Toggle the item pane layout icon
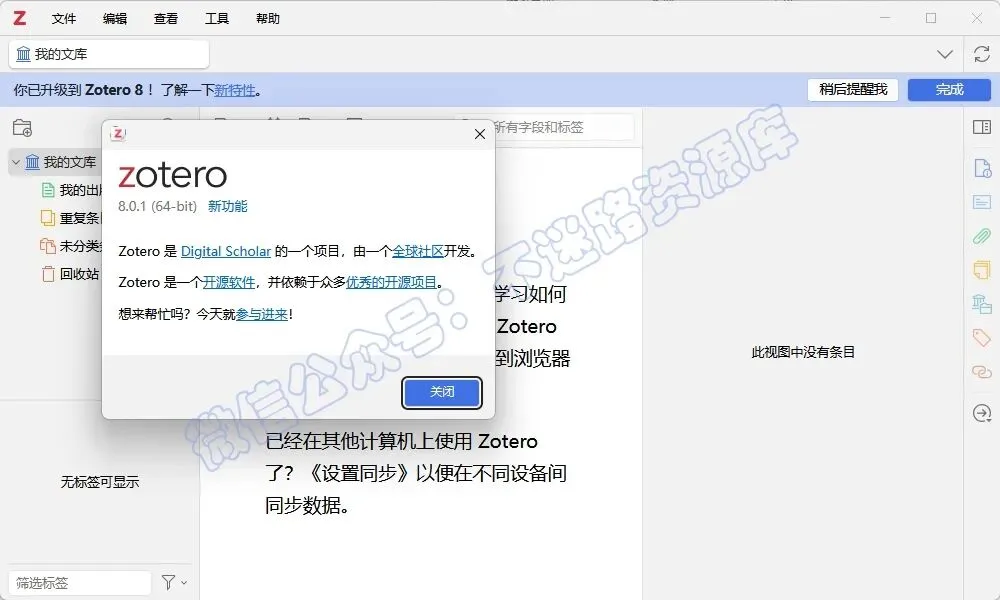The height and width of the screenshot is (600, 1000). tap(982, 127)
